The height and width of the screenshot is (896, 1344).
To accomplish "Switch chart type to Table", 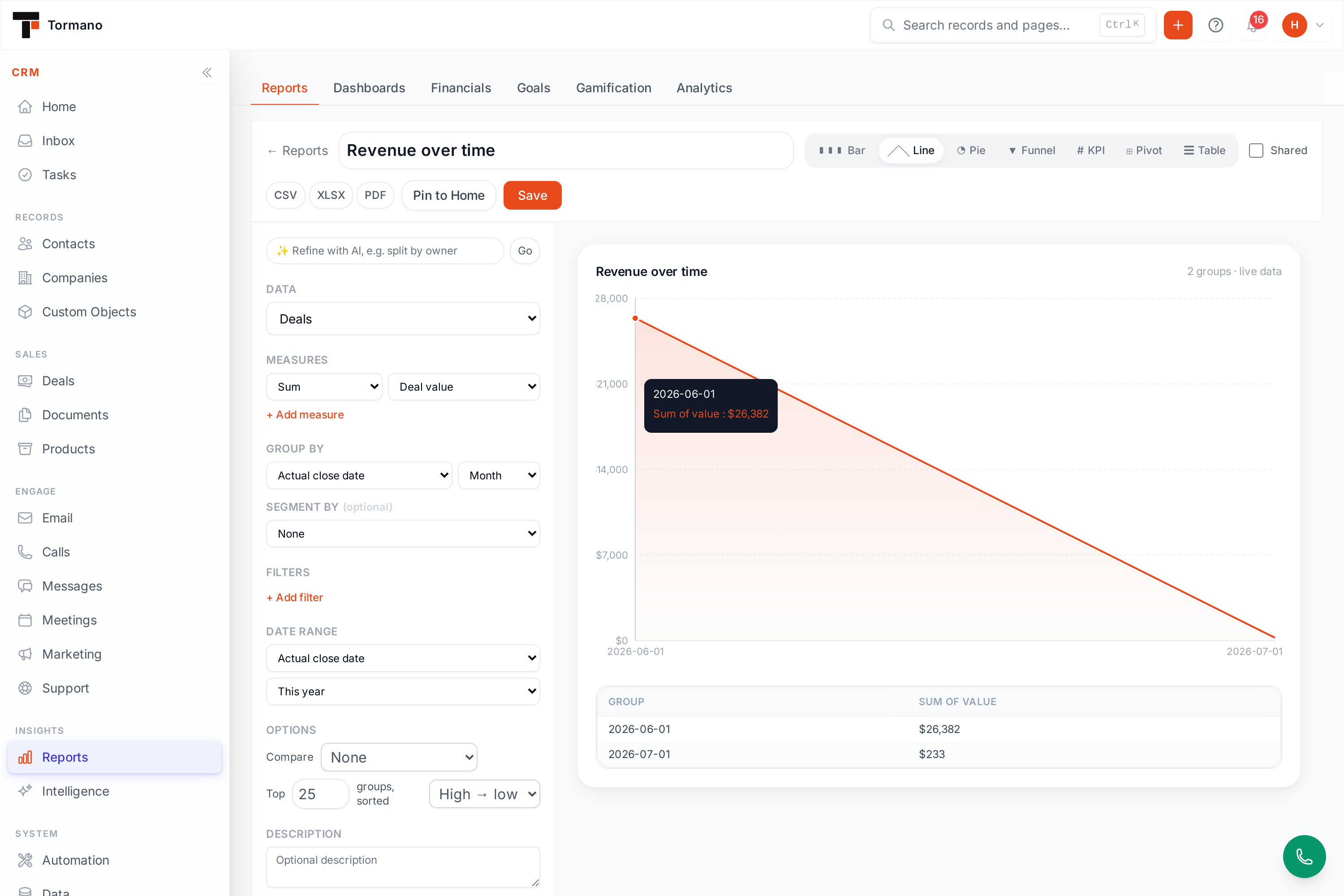I will [1204, 150].
